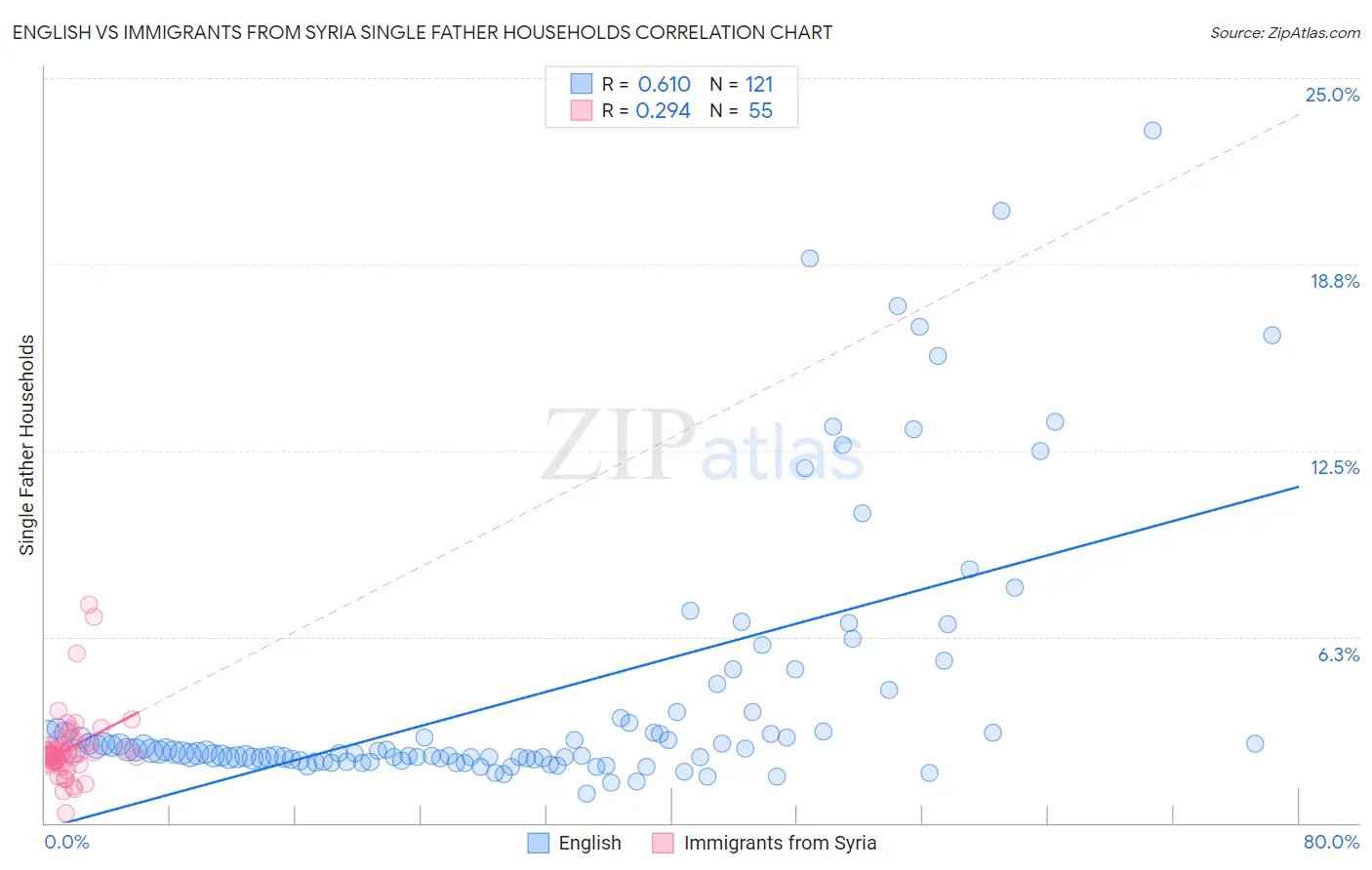Click the pink swatch beside R = 0.294

[x=582, y=110]
